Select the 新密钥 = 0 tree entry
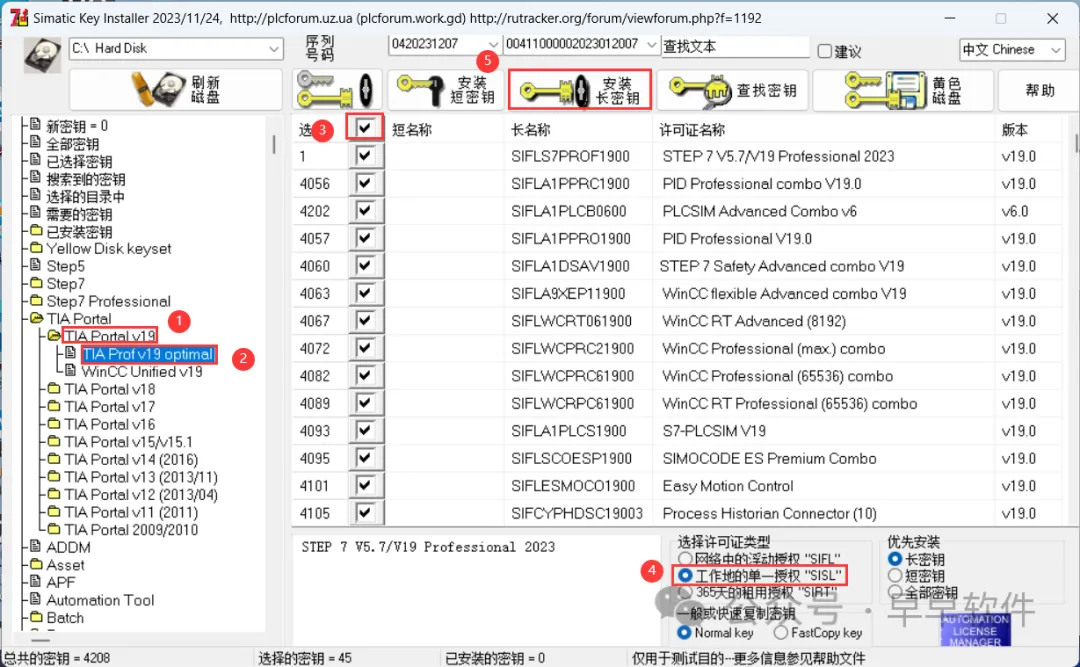Image resolution: width=1080 pixels, height=667 pixels. click(76, 126)
